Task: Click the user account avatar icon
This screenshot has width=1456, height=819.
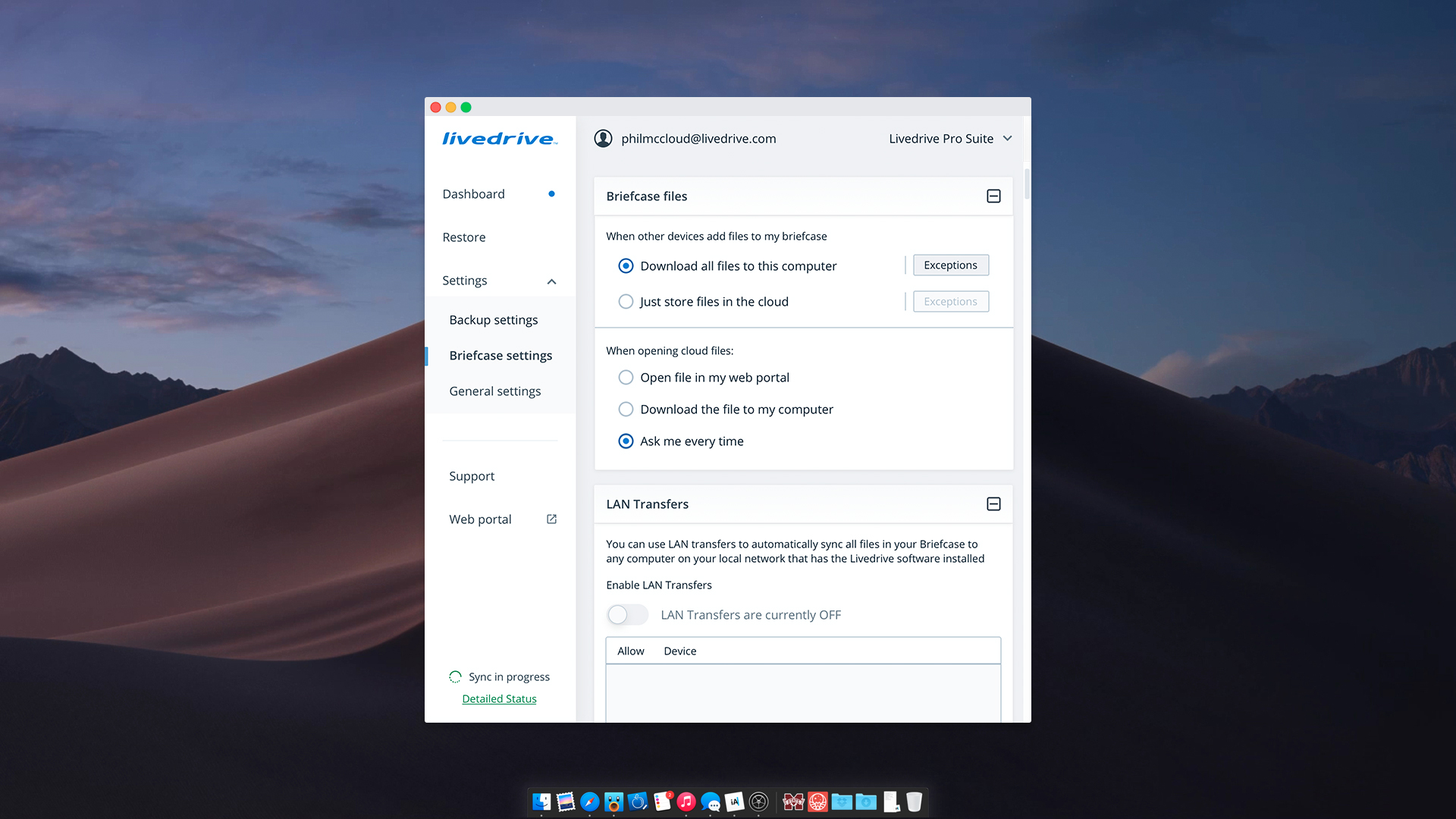Action: point(603,138)
